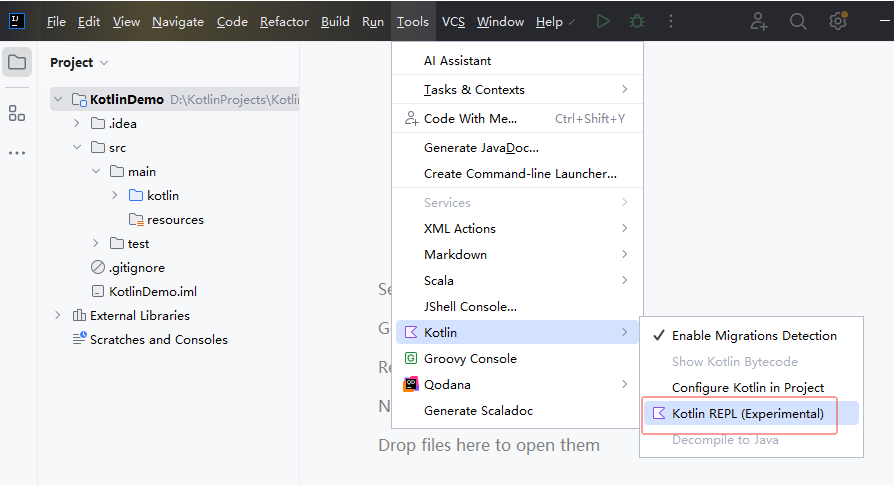Show more tool windows ellipsis icon
The width and height of the screenshot is (894, 485).
coord(17,153)
